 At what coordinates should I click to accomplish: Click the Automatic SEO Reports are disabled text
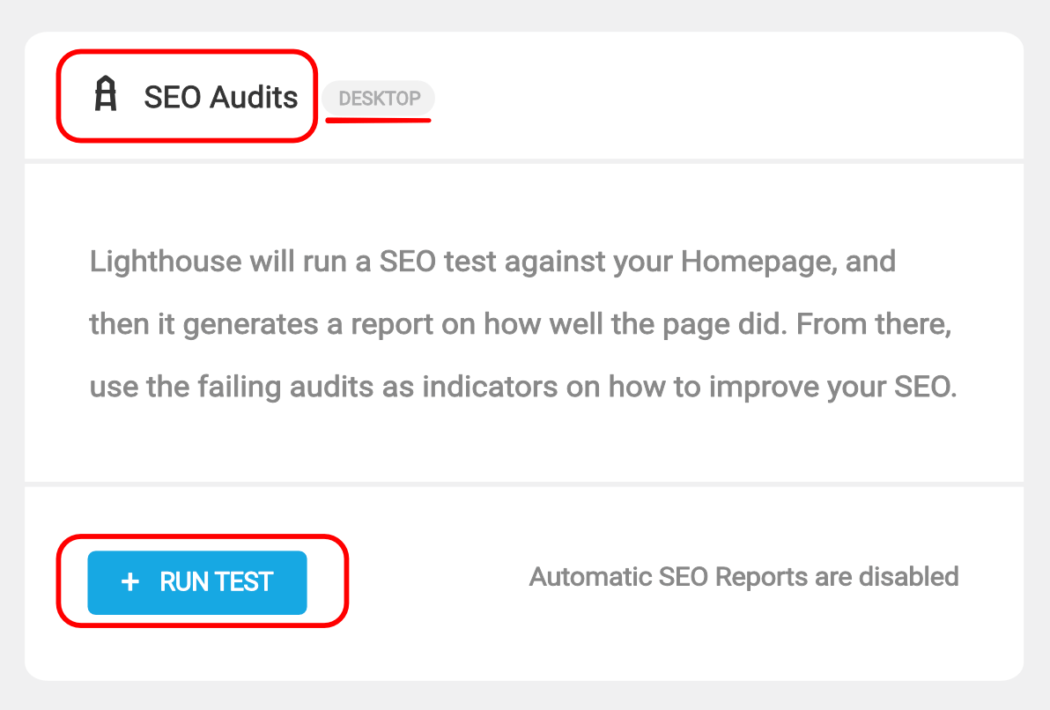click(x=743, y=577)
